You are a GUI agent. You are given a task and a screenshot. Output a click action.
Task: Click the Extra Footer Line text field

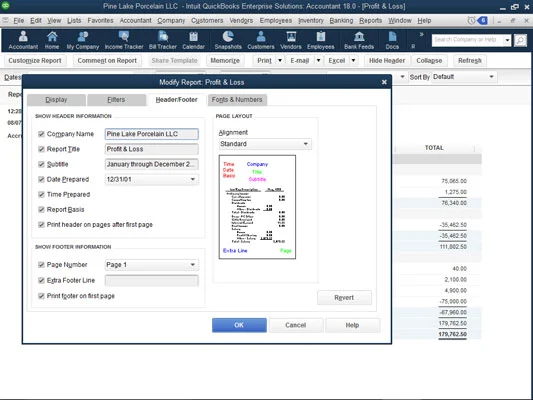tap(152, 280)
